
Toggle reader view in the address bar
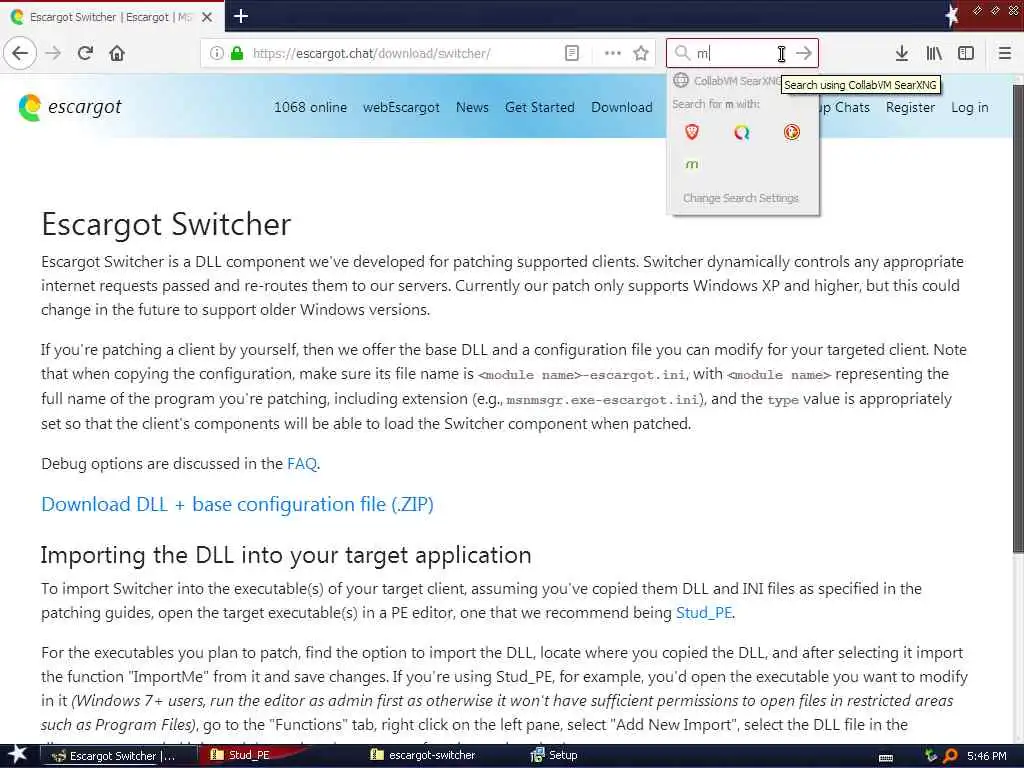(571, 53)
